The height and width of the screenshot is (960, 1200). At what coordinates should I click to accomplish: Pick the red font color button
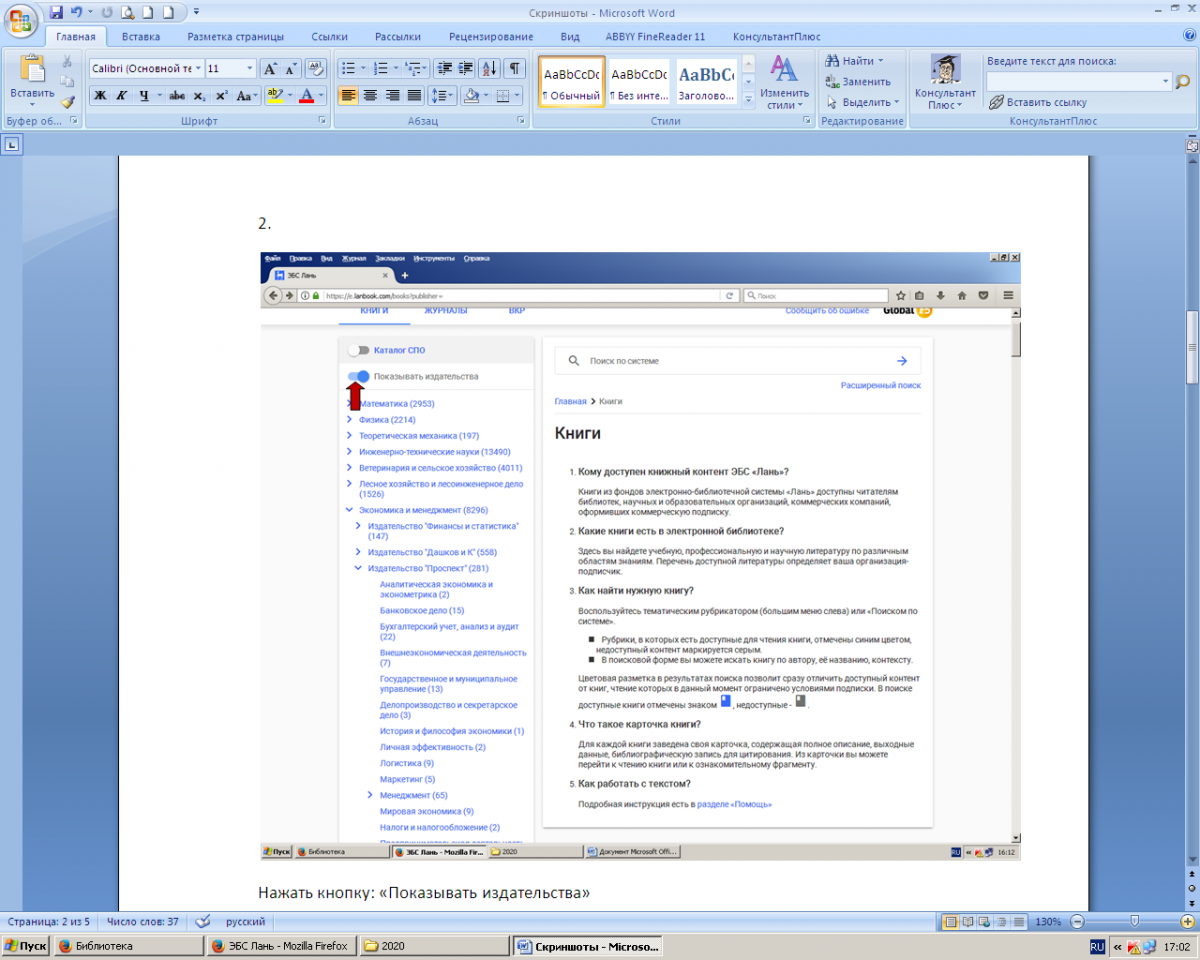pos(306,96)
